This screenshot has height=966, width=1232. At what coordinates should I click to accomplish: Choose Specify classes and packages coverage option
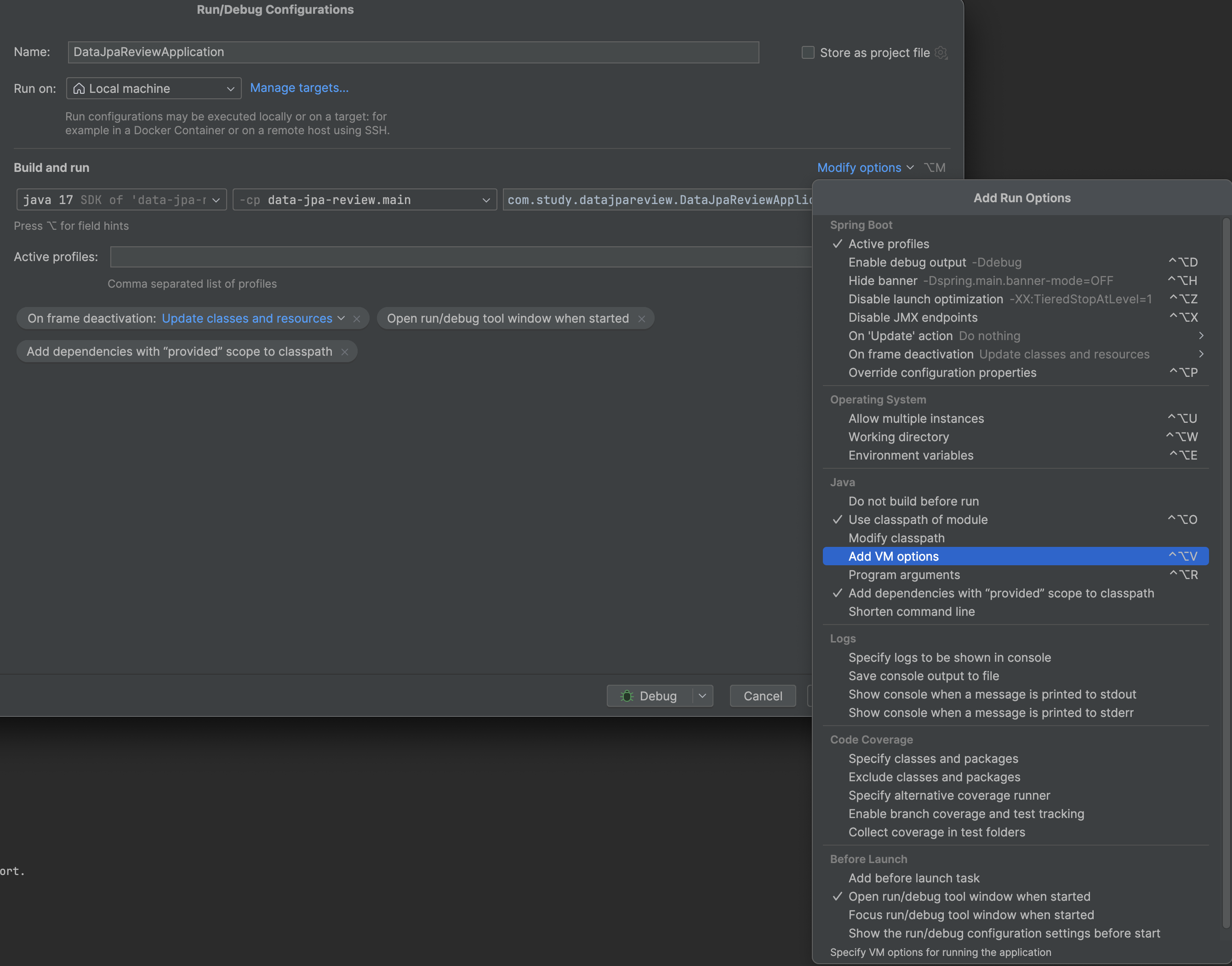pyautogui.click(x=1015, y=759)
